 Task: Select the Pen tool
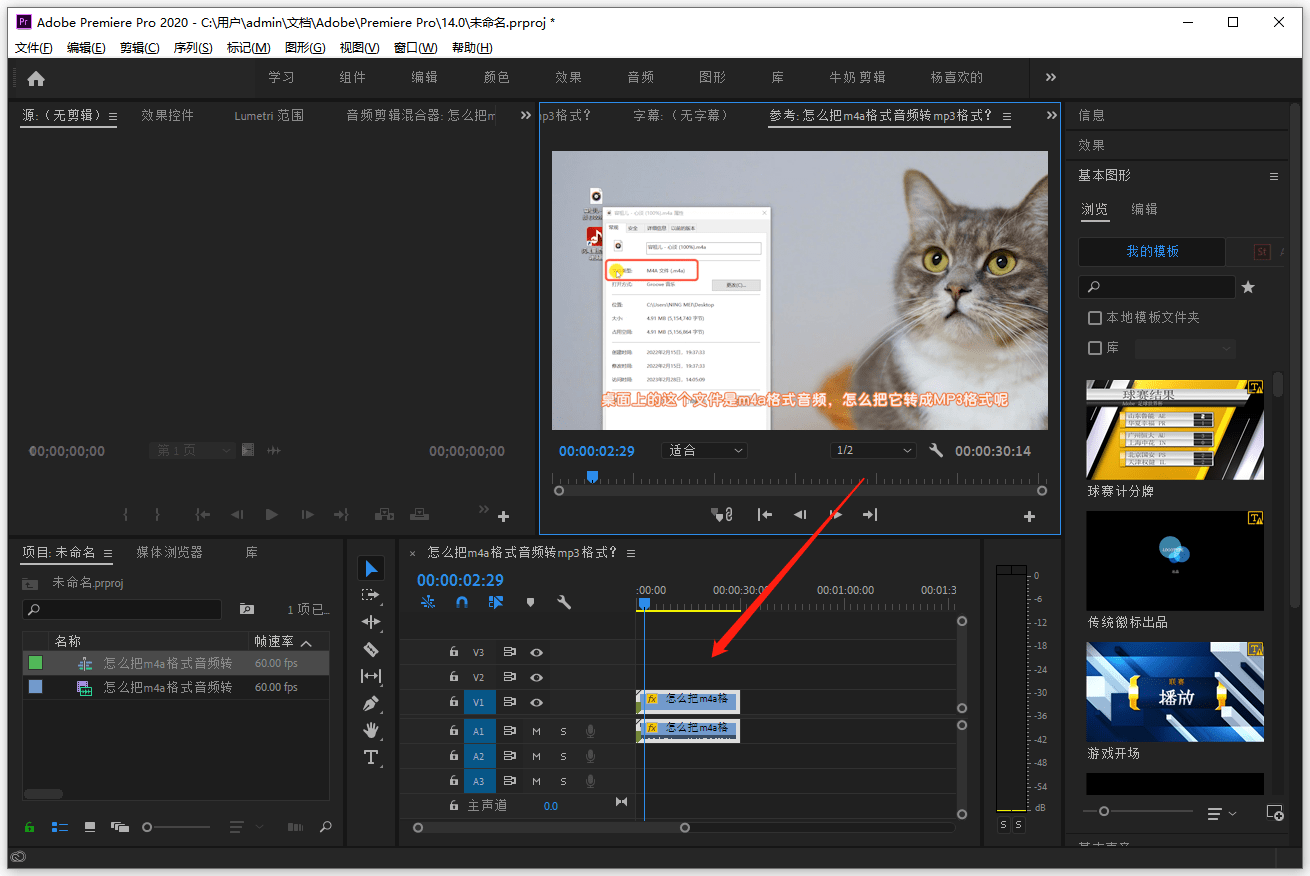tap(371, 703)
